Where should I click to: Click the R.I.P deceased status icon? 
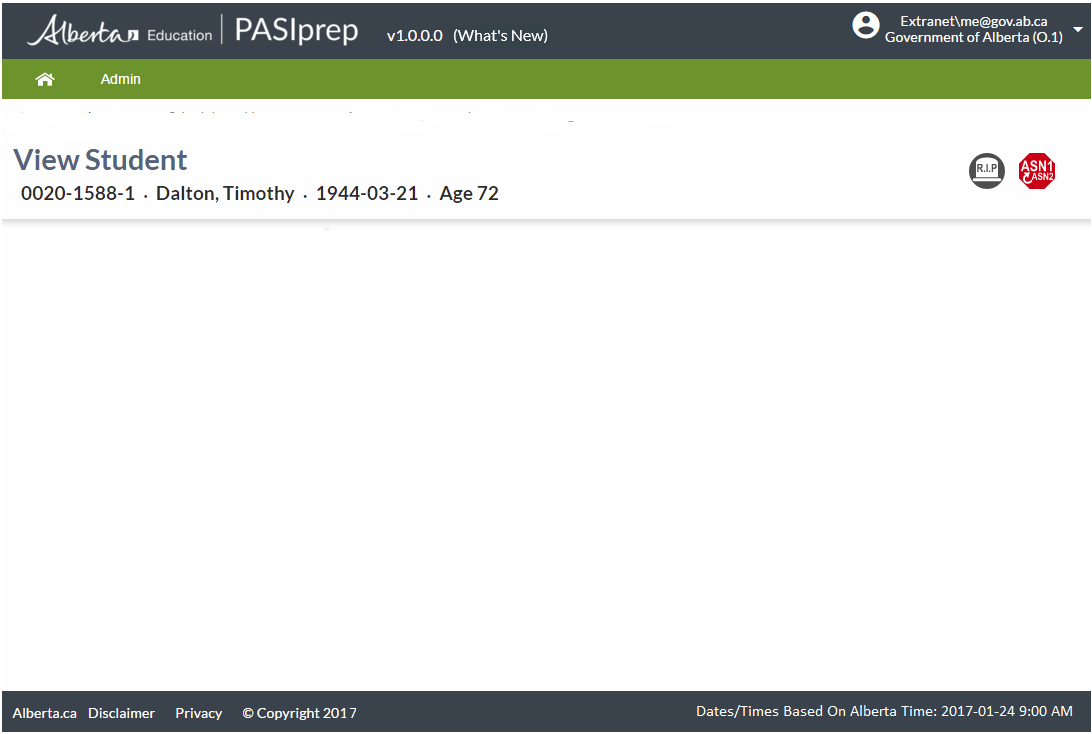(x=986, y=171)
